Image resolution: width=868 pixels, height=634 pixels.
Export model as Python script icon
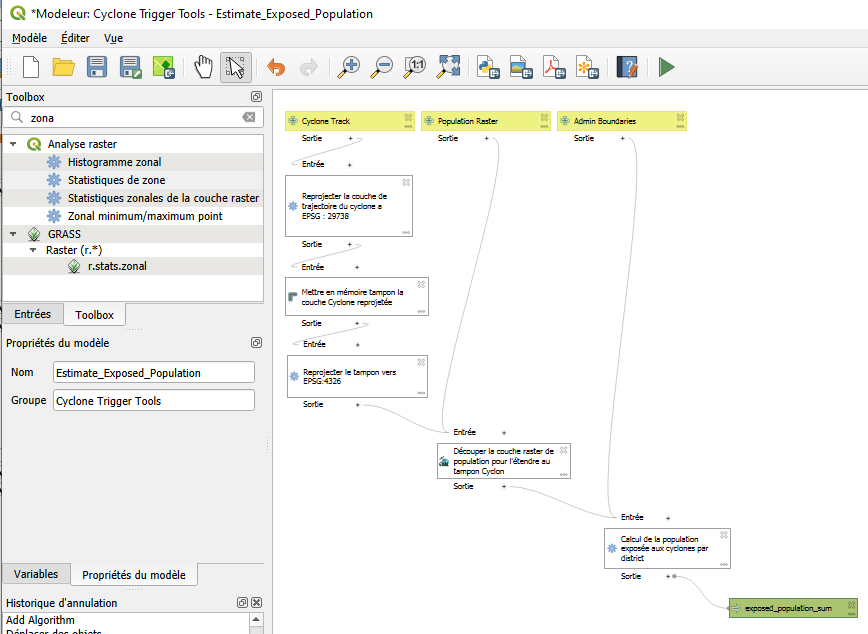coord(487,67)
